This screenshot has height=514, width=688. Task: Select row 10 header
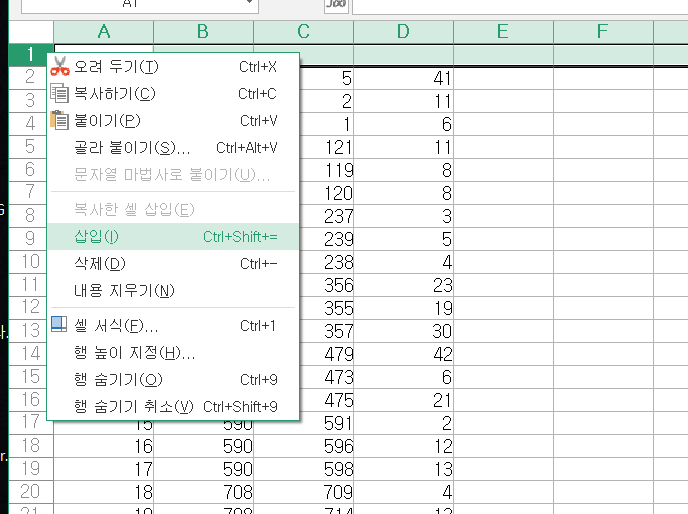point(28,262)
